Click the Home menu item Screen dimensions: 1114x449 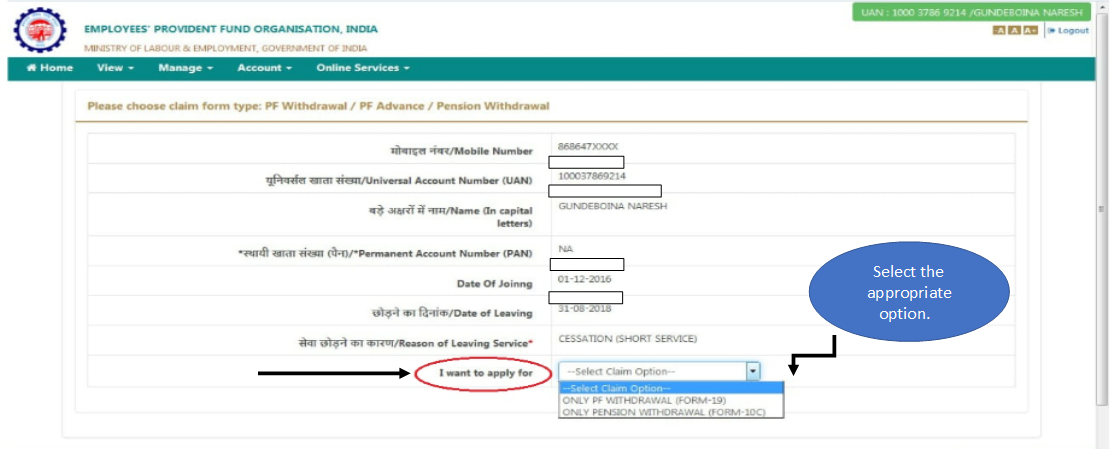50,68
